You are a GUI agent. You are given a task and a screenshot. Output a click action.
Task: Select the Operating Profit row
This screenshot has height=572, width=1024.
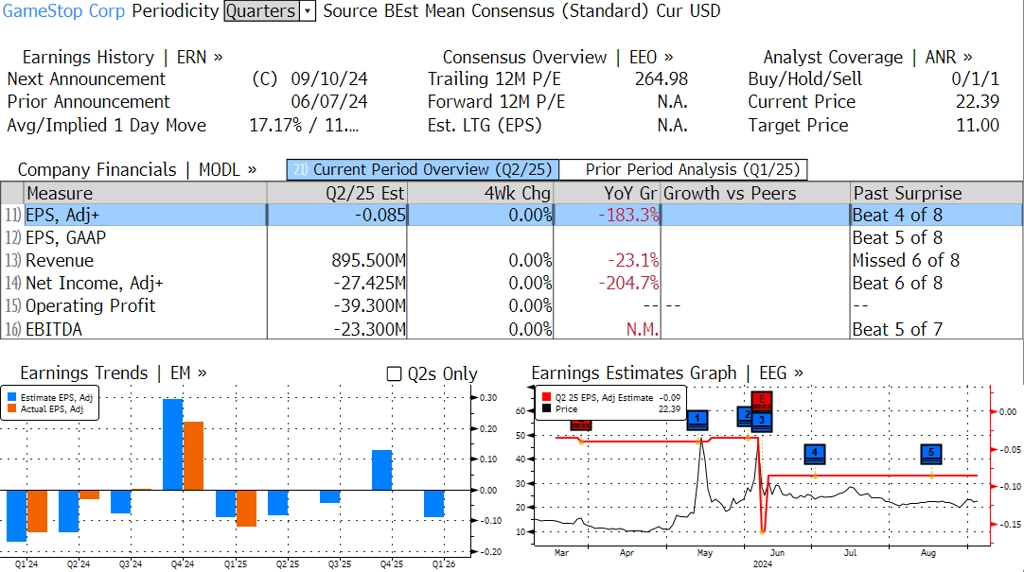[x=511, y=306]
